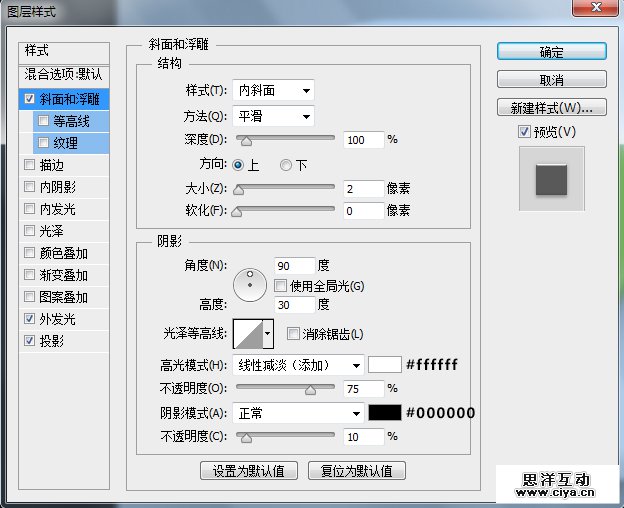Click the 确定 button
Image resolution: width=624 pixels, height=508 pixels.
pyautogui.click(x=552, y=52)
